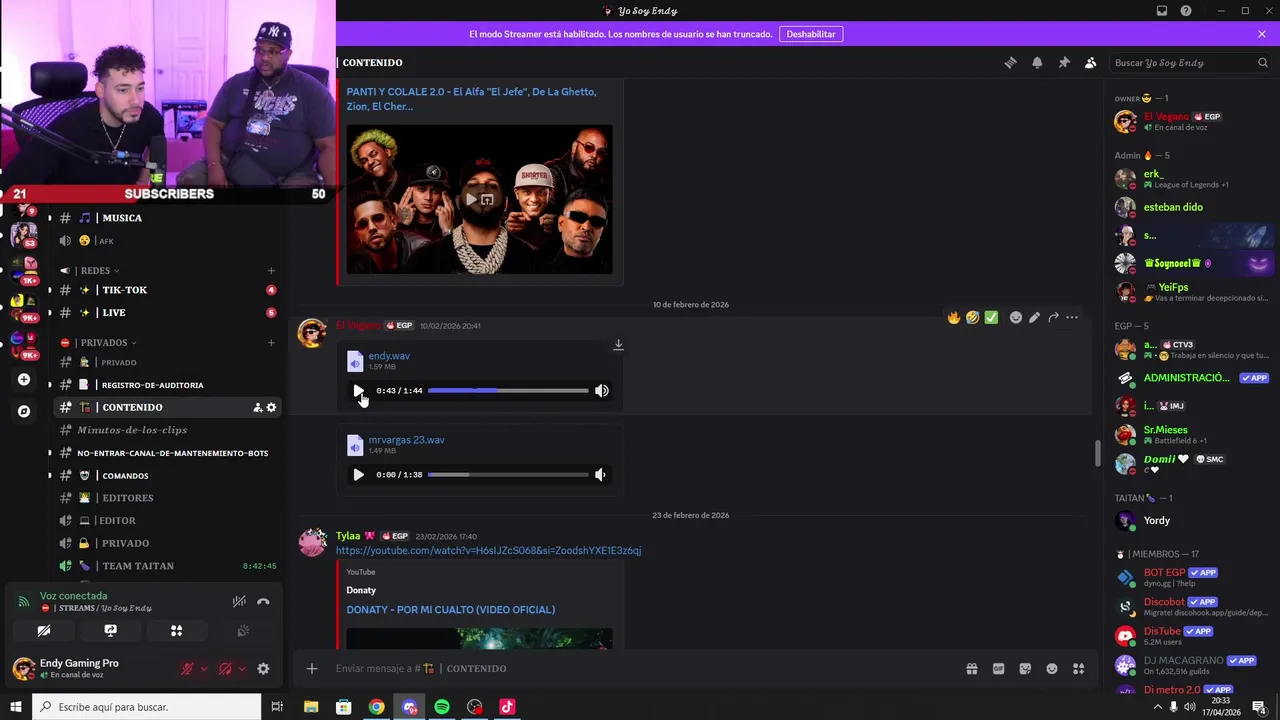Toggle the member list icon
1280x720 pixels.
point(1090,62)
